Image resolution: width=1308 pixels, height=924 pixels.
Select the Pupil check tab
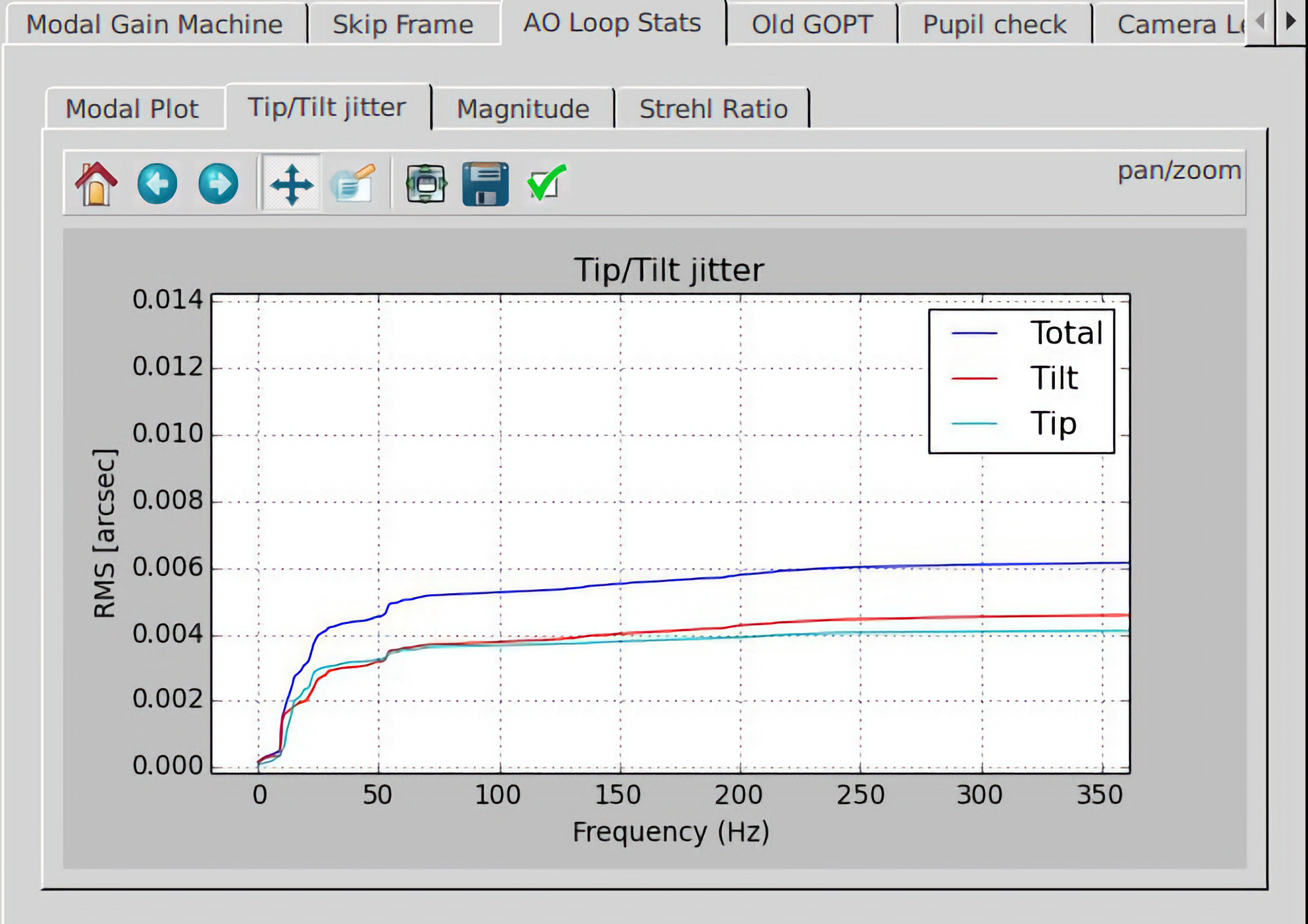(x=994, y=25)
